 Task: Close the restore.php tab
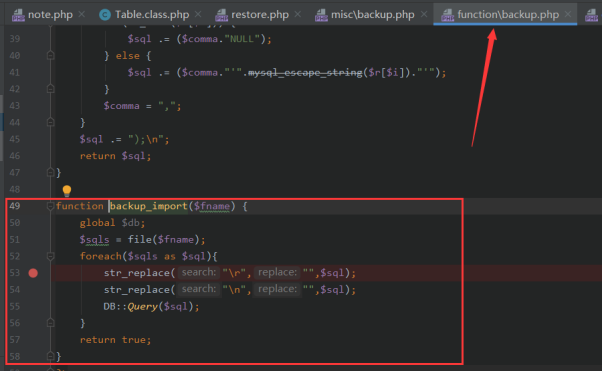(x=298, y=15)
